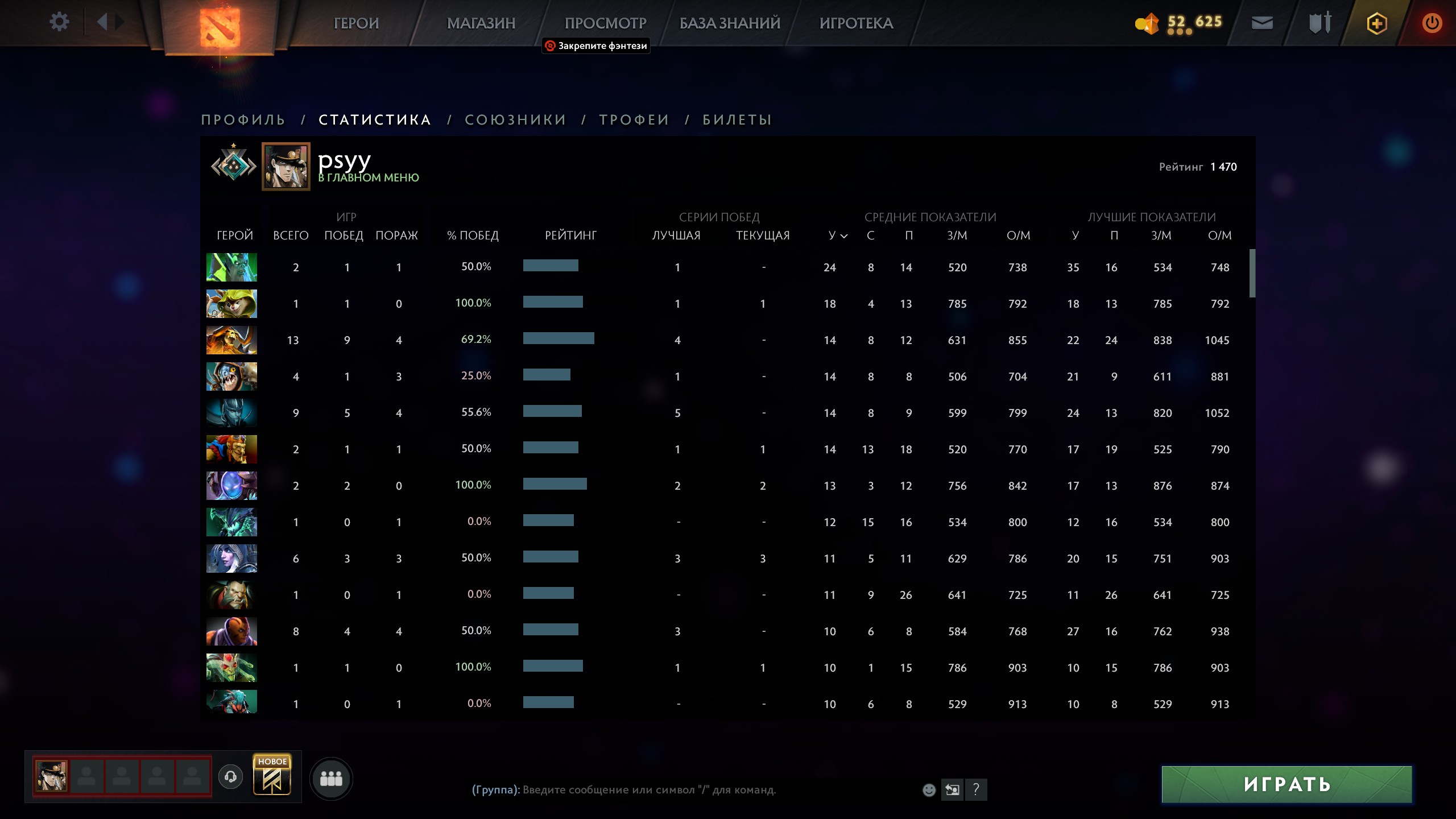Click own avatar in the party bar
The width and height of the screenshot is (1456, 819).
51,776
